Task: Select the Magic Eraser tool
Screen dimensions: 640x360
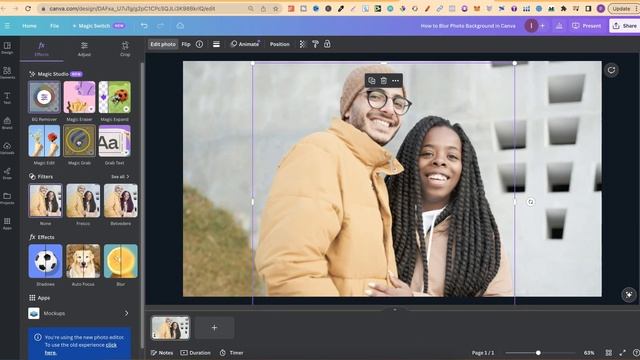Action: point(80,97)
